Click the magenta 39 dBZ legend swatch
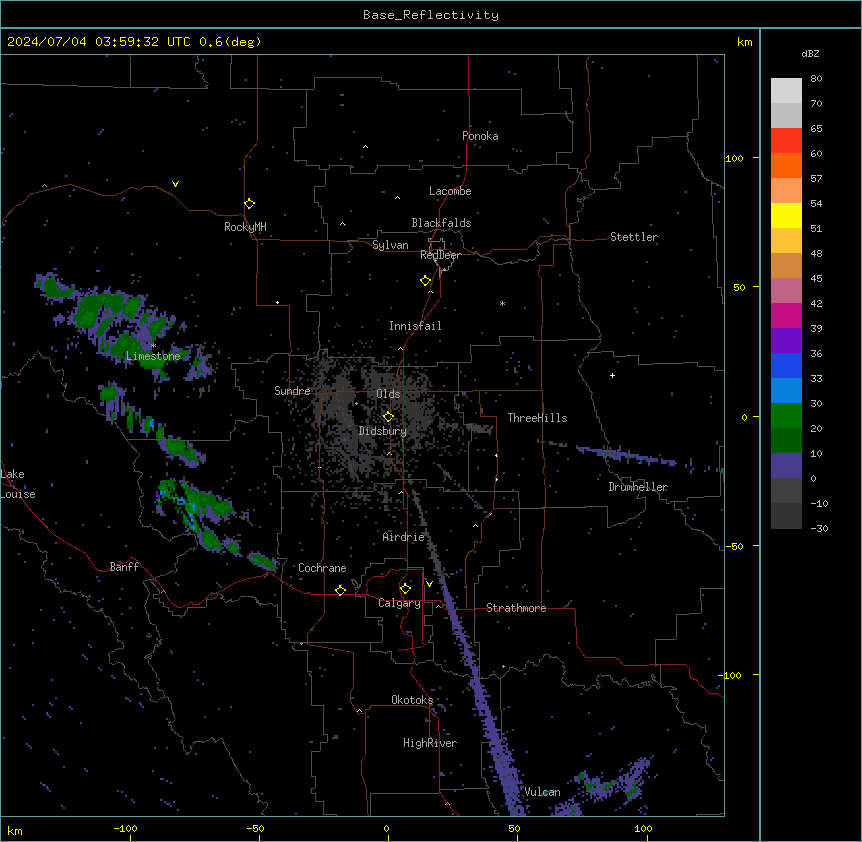The image size is (862, 842). pyautogui.click(x=786, y=315)
